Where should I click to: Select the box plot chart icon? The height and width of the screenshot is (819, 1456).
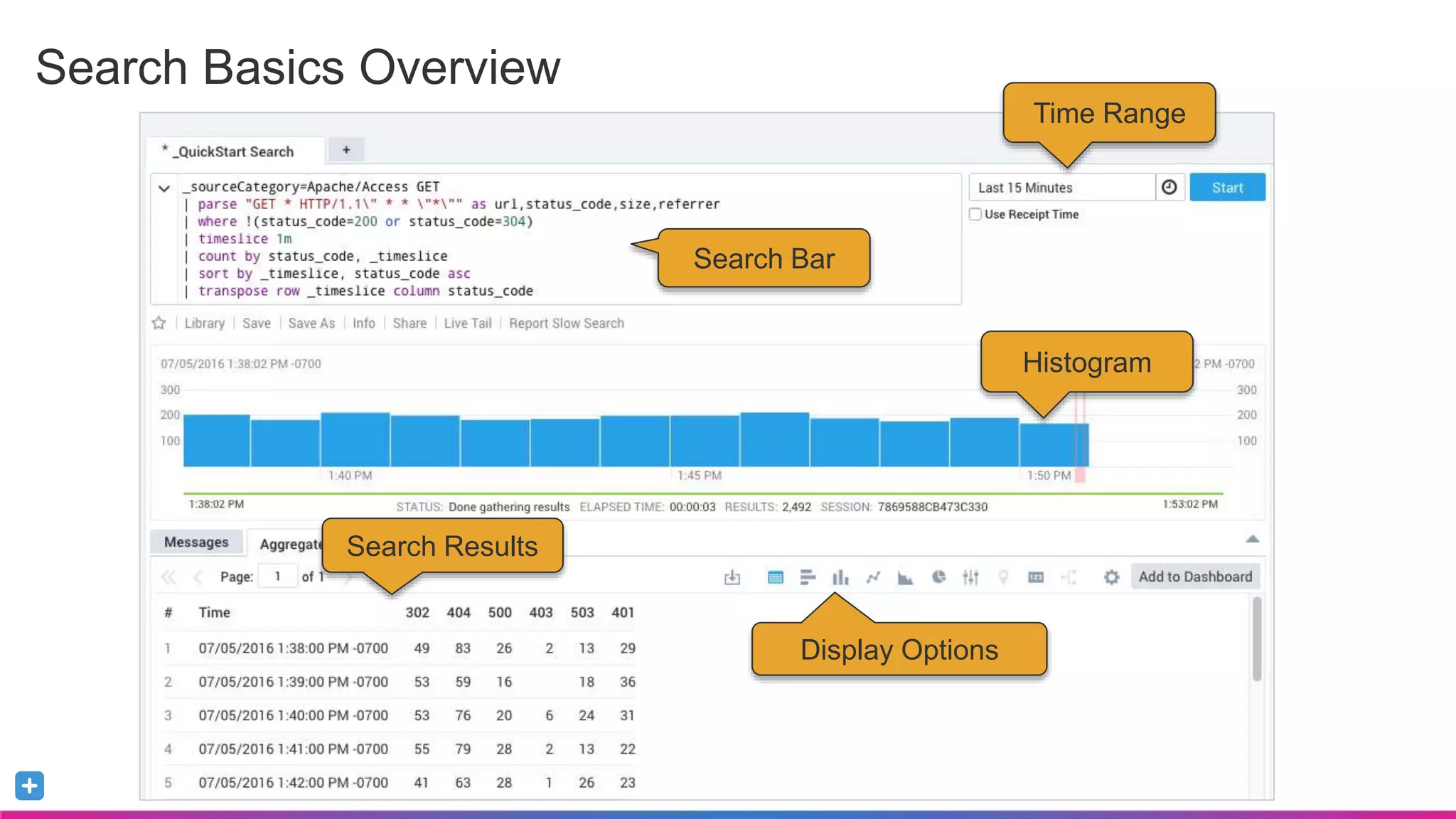point(971,577)
